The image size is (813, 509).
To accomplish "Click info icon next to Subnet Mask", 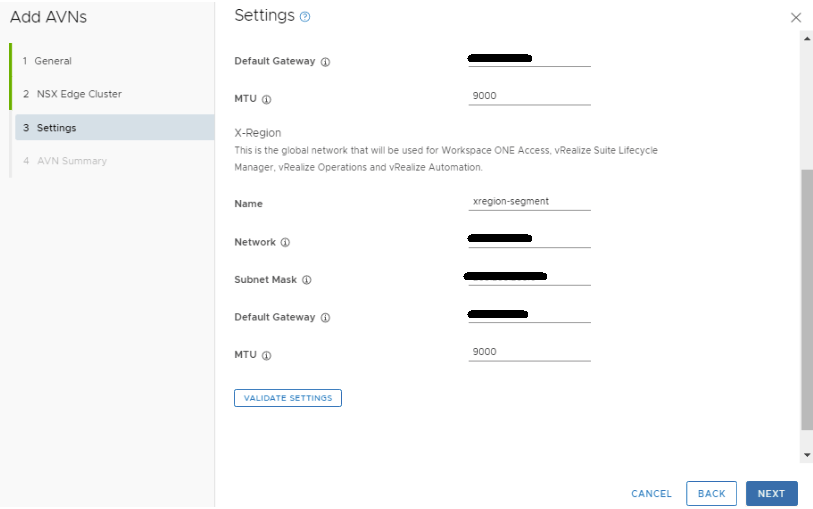I will (307, 280).
